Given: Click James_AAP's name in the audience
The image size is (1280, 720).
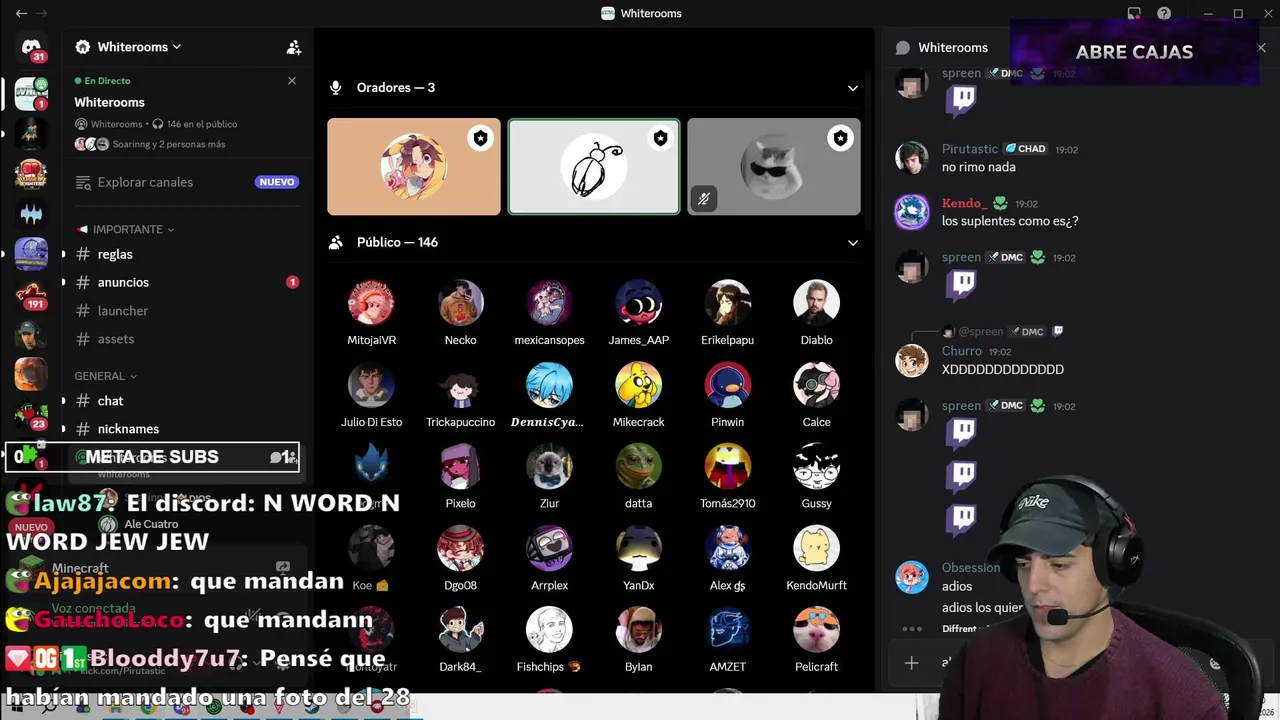Looking at the screenshot, I should point(638,340).
